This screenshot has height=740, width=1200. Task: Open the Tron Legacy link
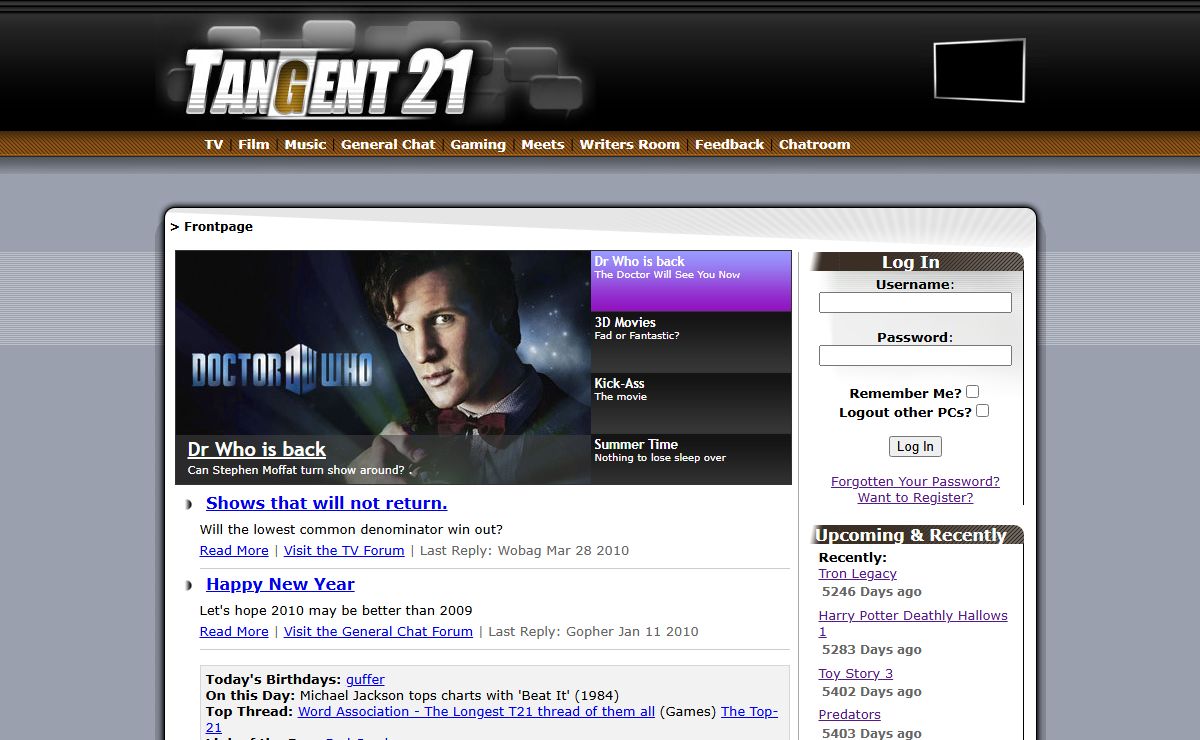[857, 573]
